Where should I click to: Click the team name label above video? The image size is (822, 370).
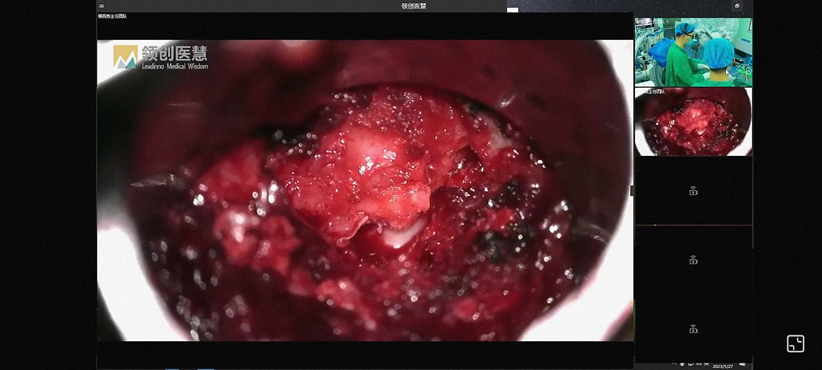[x=112, y=16]
